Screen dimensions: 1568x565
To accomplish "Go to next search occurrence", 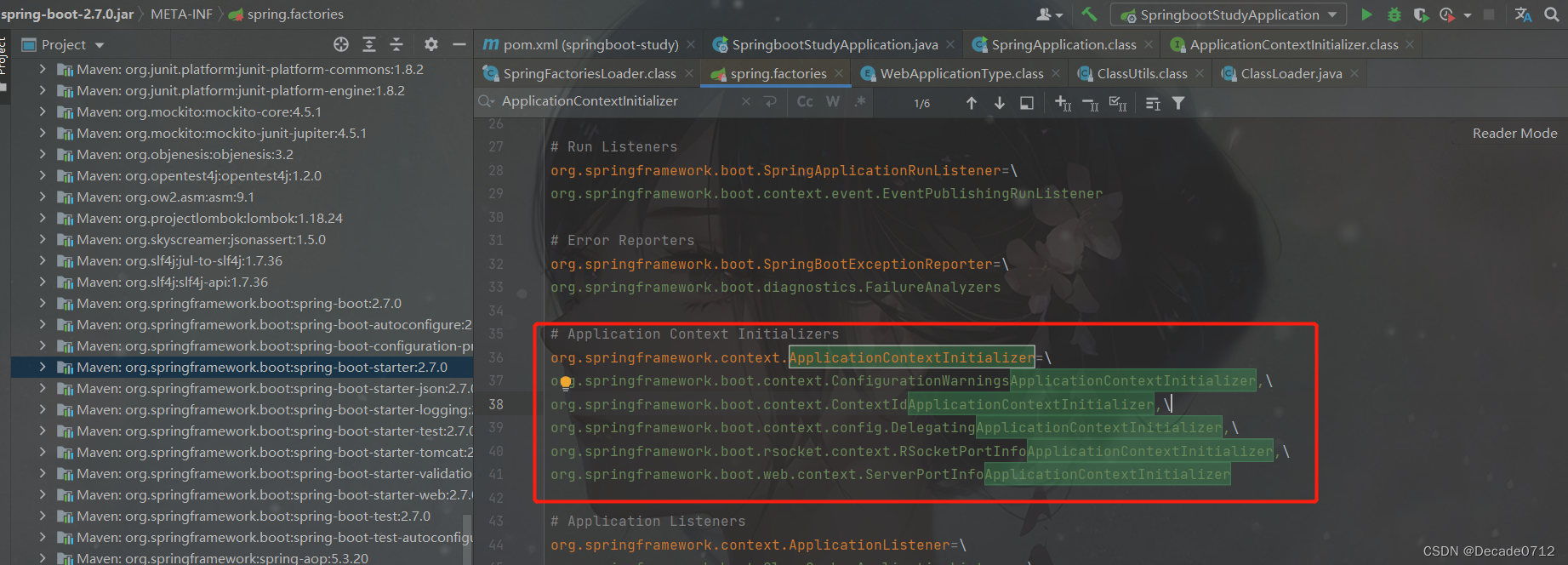I will point(1000,103).
